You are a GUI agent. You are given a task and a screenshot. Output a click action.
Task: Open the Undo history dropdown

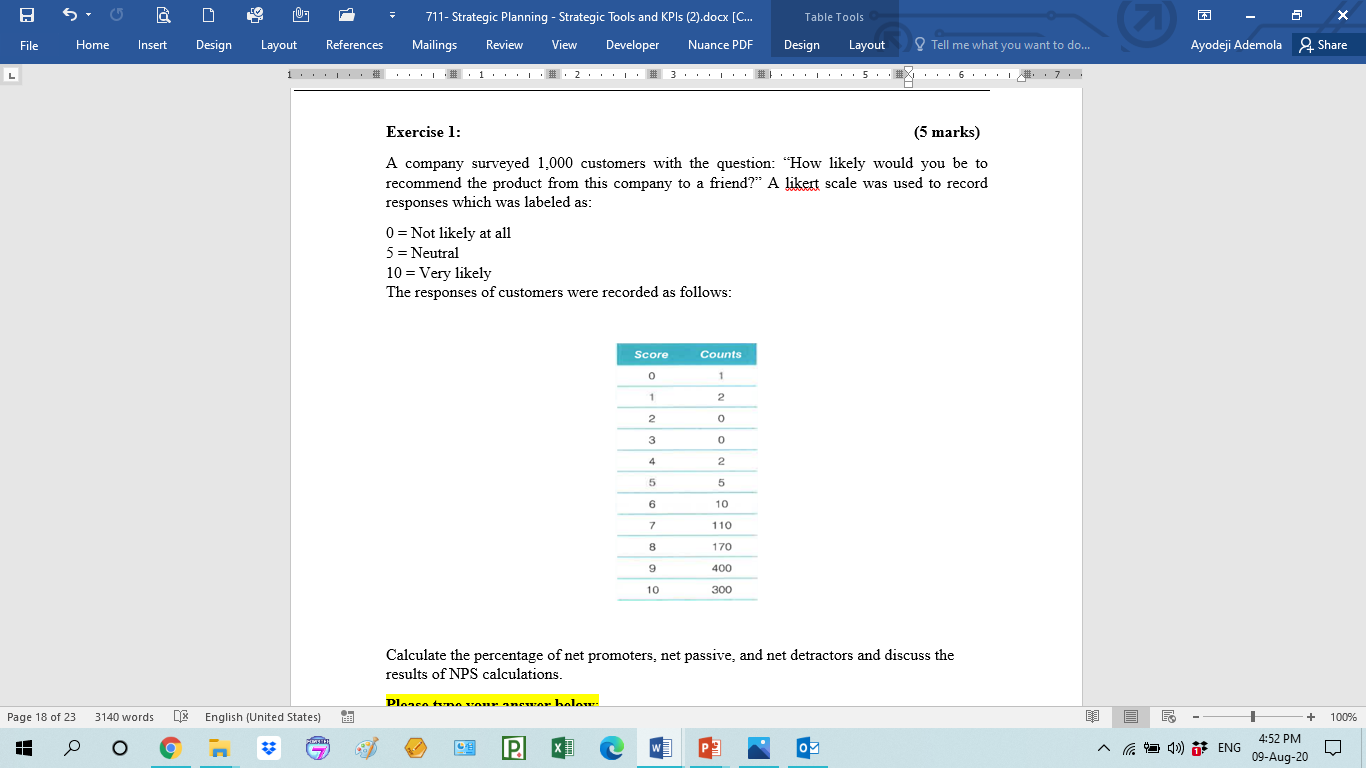(x=88, y=17)
